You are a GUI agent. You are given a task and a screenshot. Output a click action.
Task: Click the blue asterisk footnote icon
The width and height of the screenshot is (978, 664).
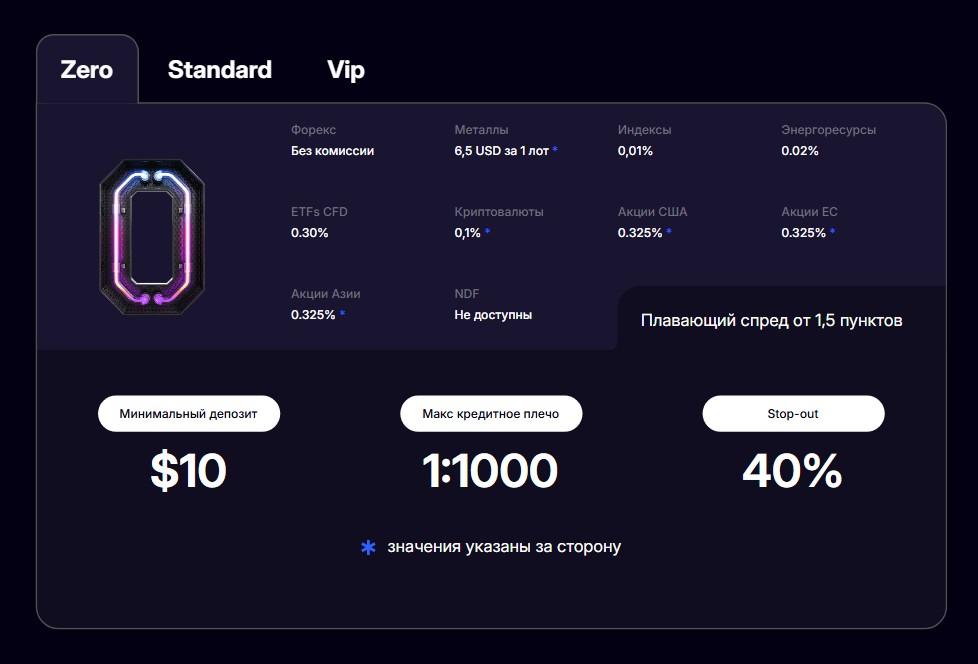pos(368,547)
